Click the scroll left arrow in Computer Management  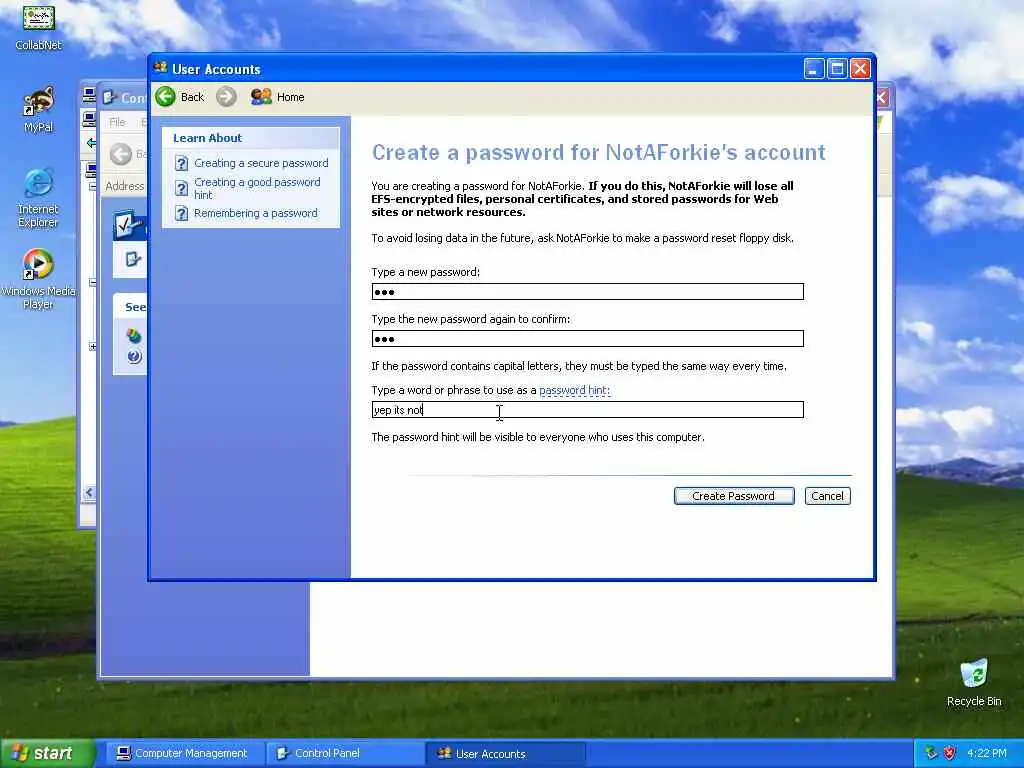coord(89,492)
